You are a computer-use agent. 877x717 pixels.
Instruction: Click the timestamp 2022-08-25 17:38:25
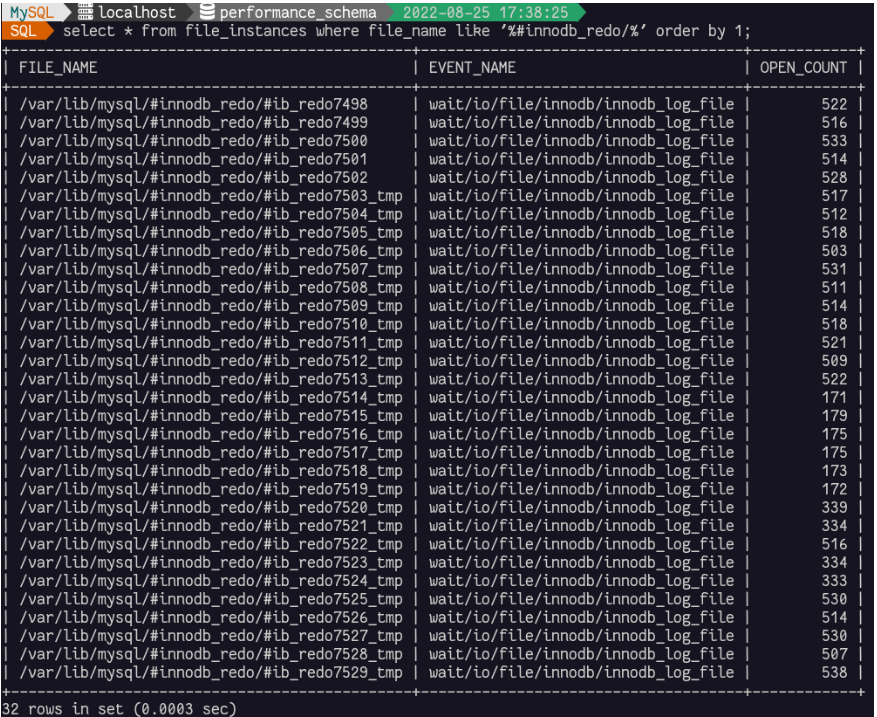[x=485, y=12]
